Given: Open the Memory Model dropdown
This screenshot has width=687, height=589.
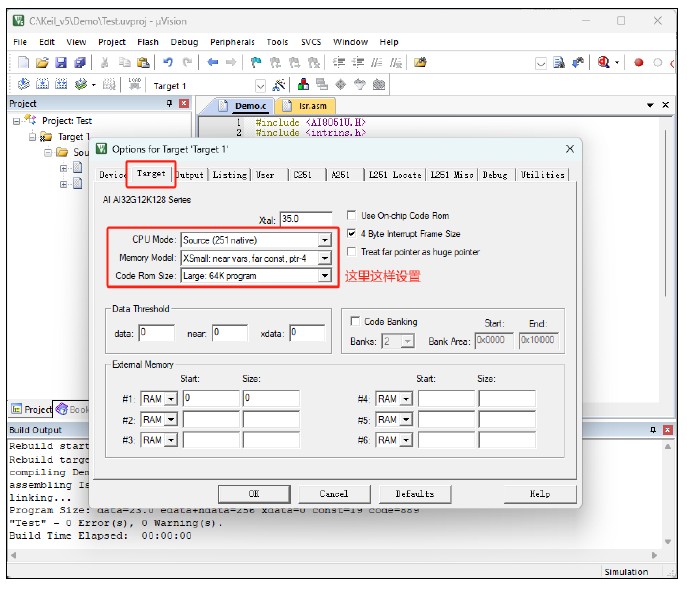Looking at the screenshot, I should pyautogui.click(x=324, y=258).
